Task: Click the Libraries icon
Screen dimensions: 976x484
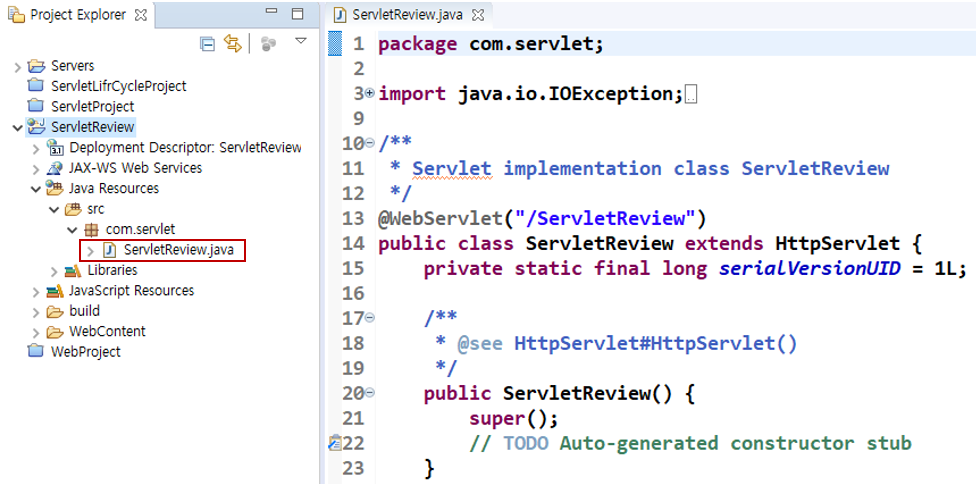Action: click(73, 271)
